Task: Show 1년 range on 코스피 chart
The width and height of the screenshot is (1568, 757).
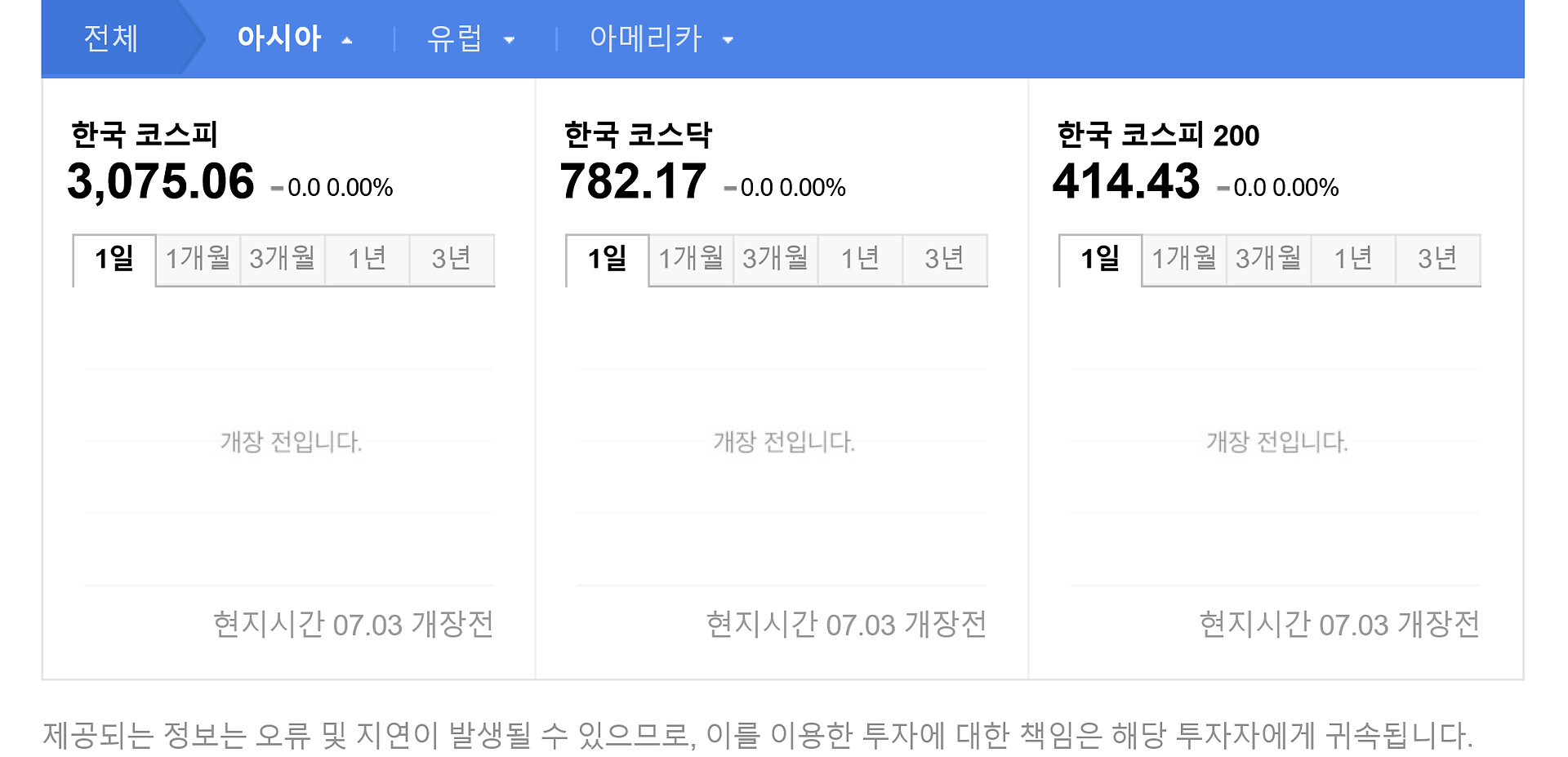Action: [367, 259]
